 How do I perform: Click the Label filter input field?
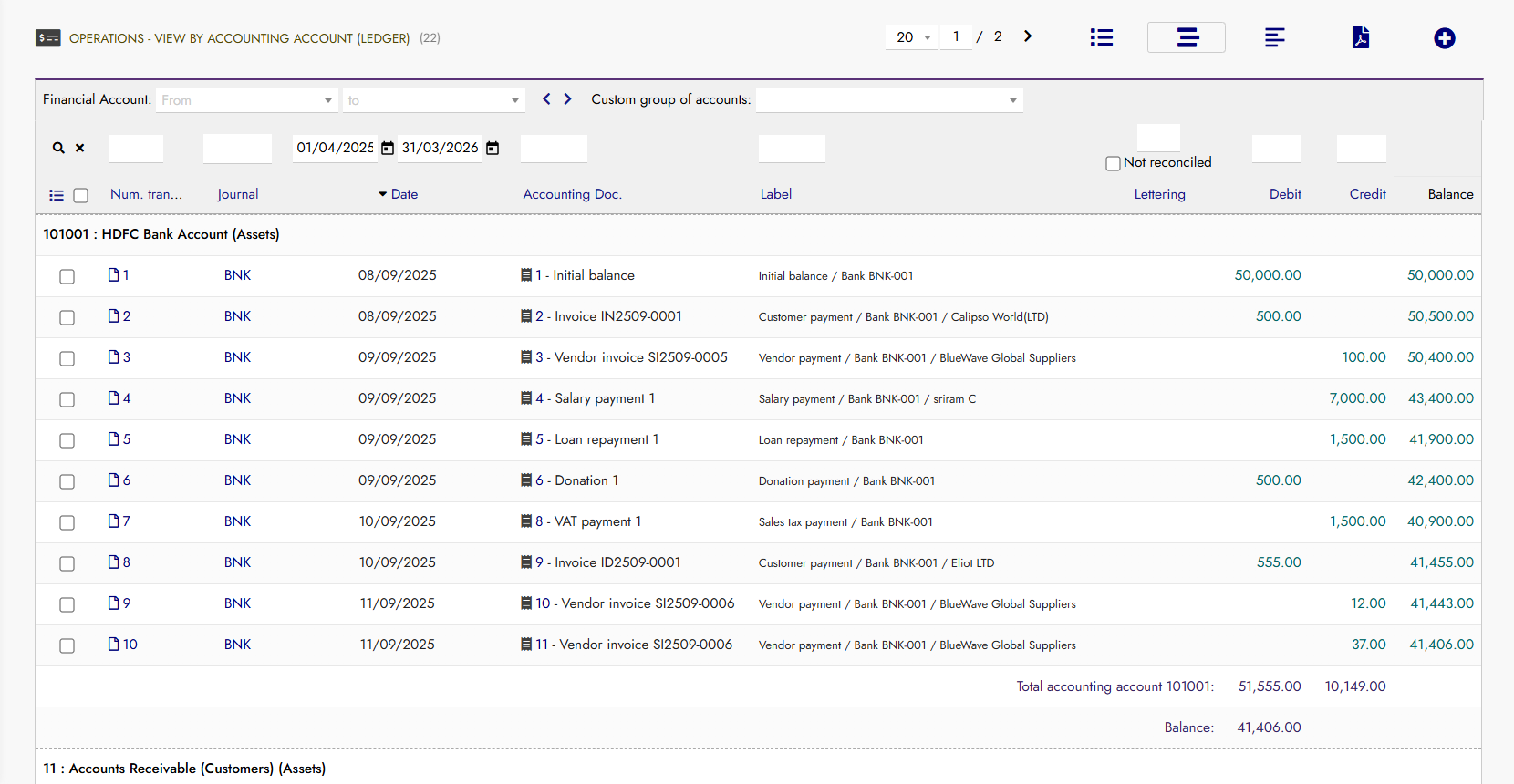tap(792, 149)
